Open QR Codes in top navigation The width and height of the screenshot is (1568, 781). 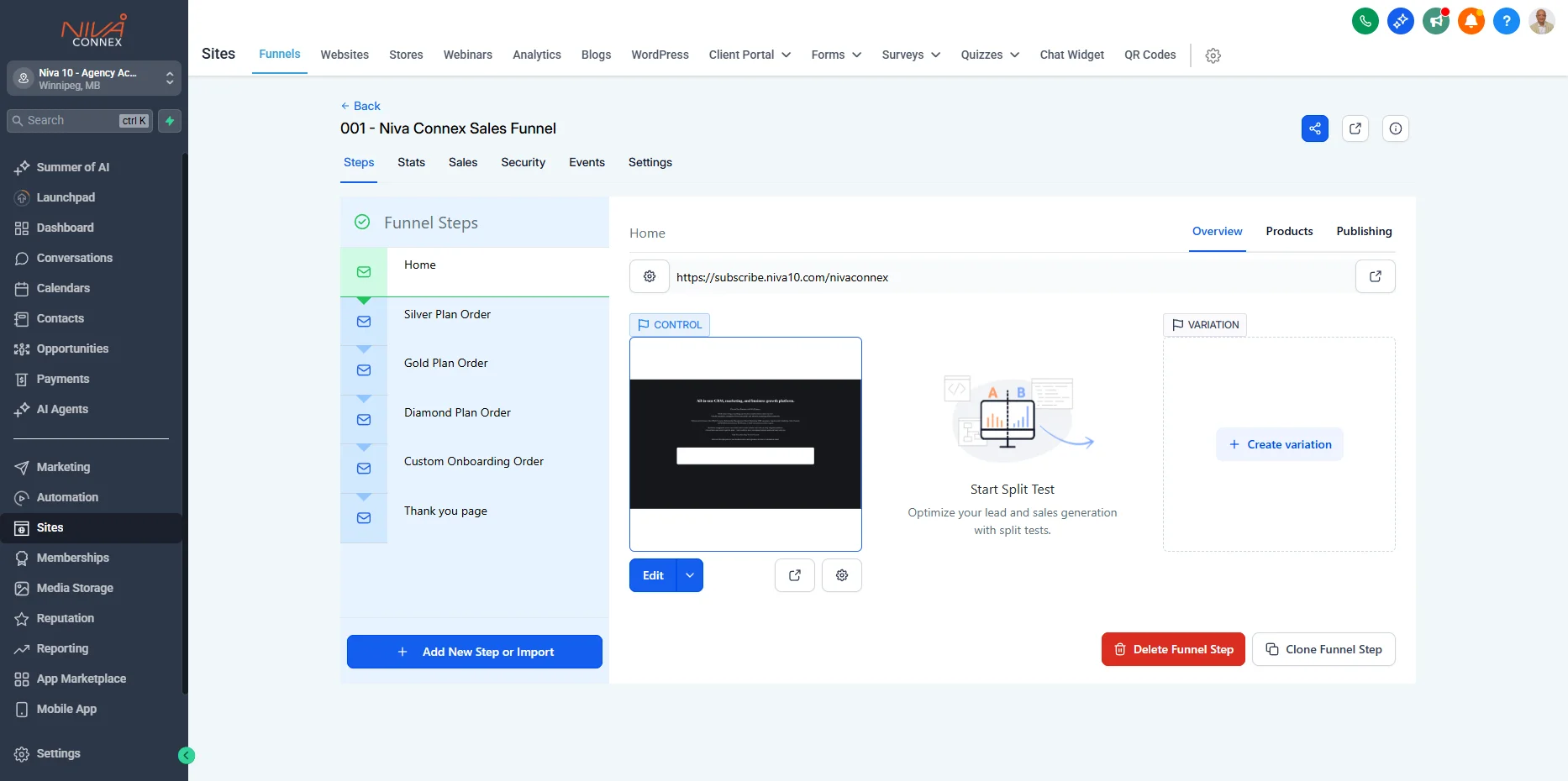[1150, 55]
